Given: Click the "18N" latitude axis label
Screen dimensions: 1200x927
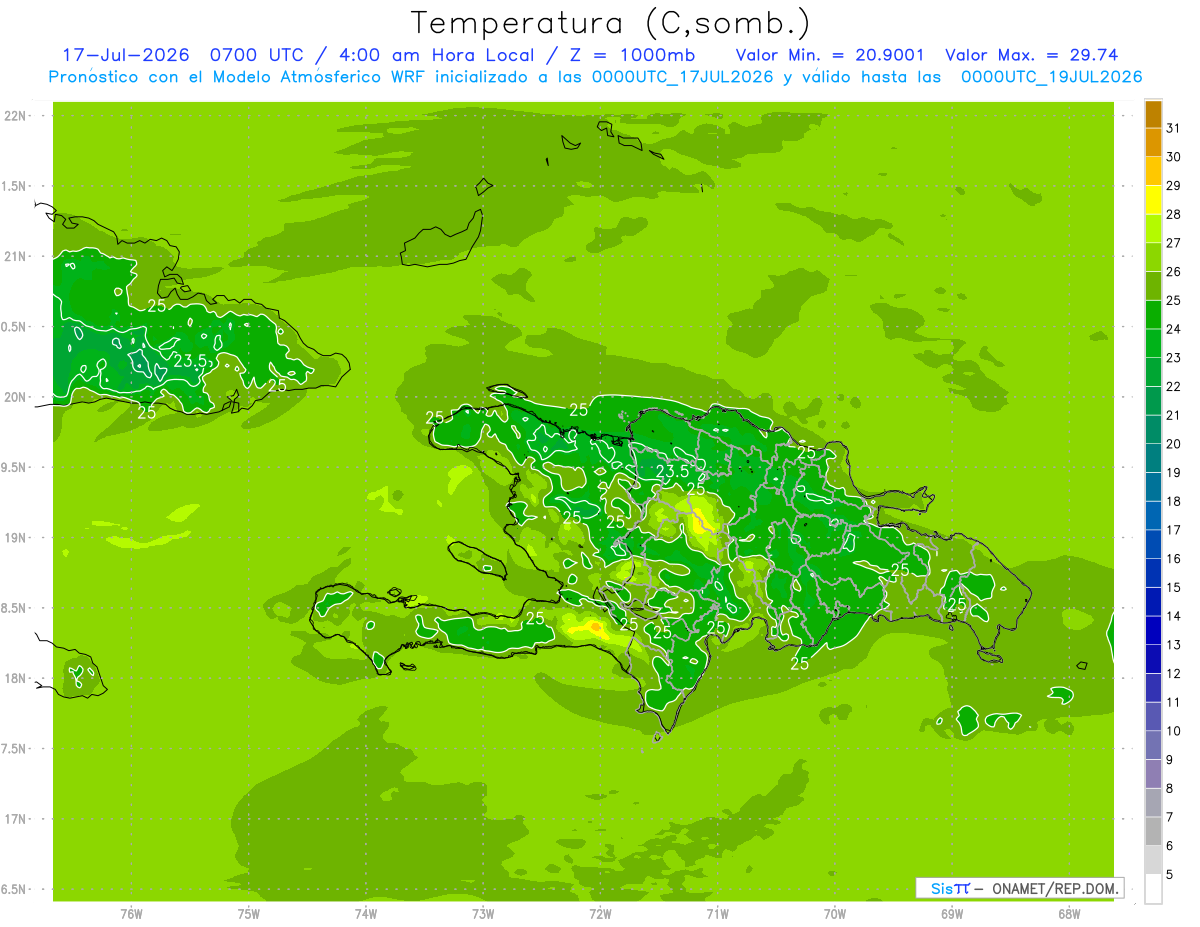Looking at the screenshot, I should [15, 679].
